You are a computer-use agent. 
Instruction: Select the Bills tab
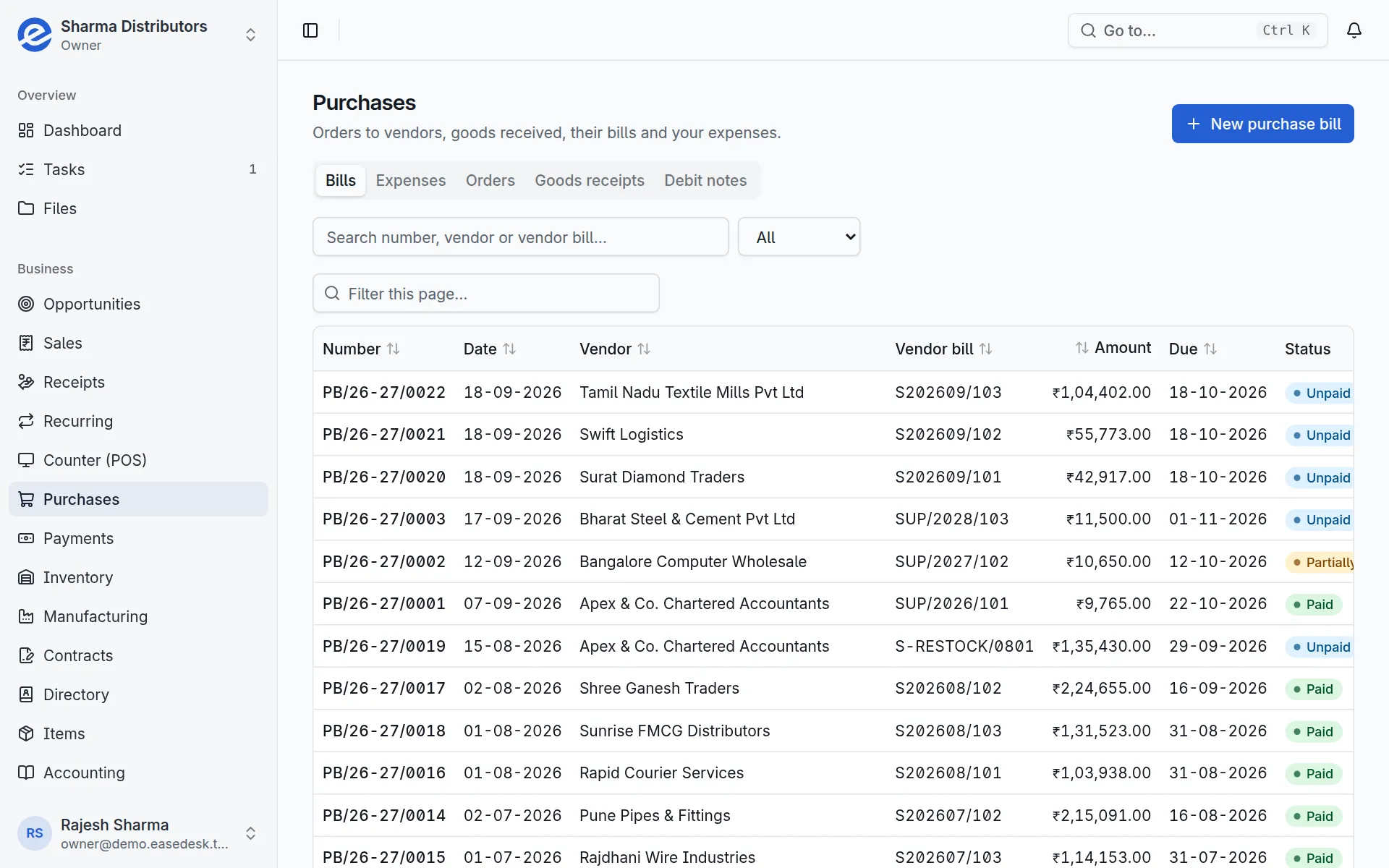point(341,180)
